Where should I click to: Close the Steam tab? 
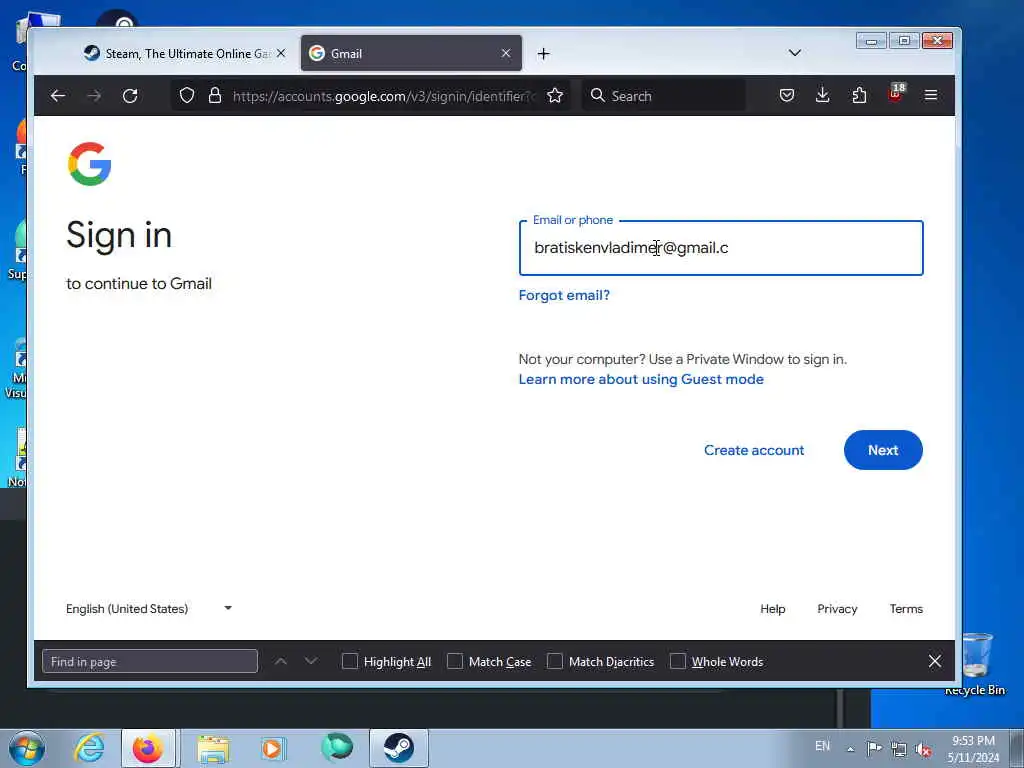click(281, 54)
